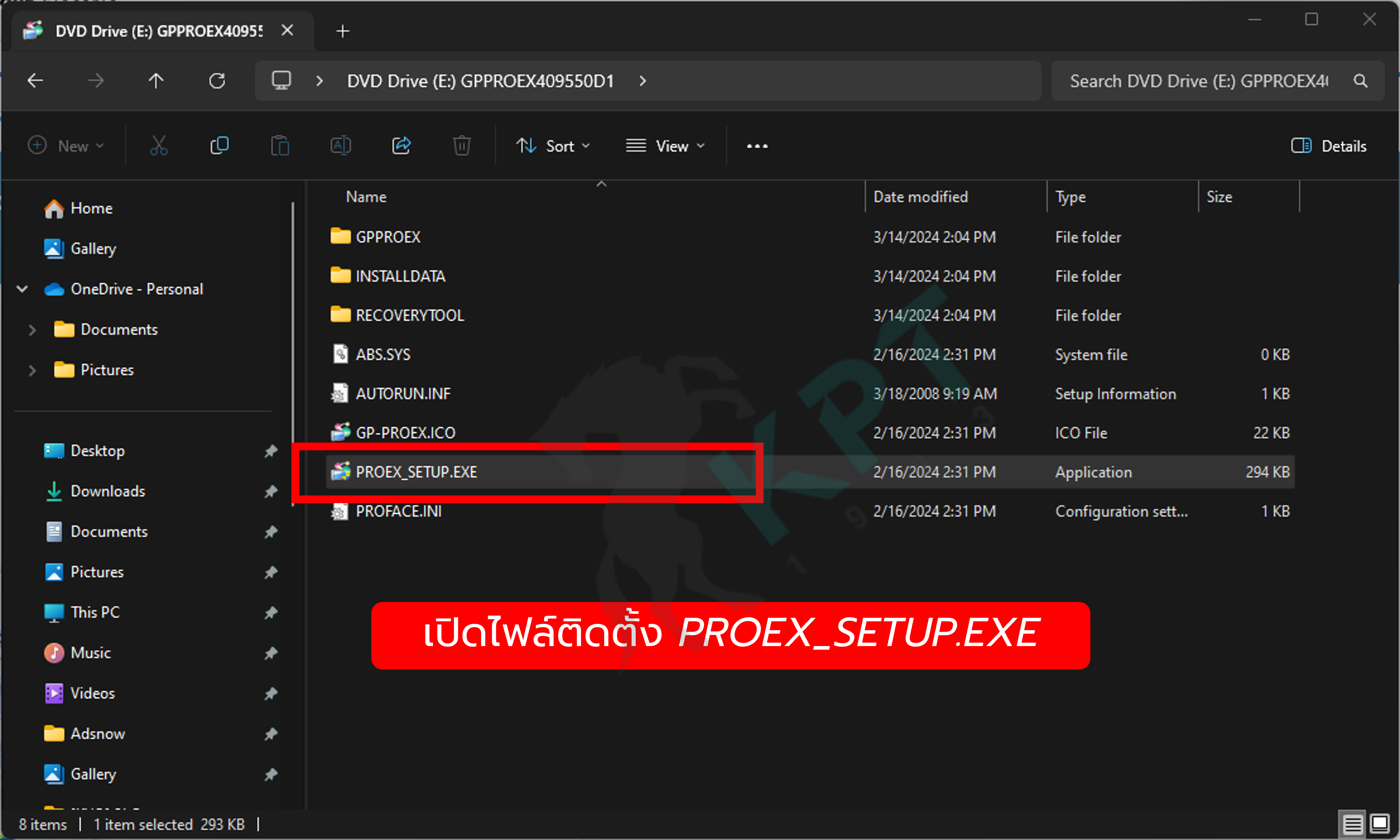This screenshot has width=1400, height=840.
Task: Open pinned Music folder in sidebar
Action: tap(77, 653)
